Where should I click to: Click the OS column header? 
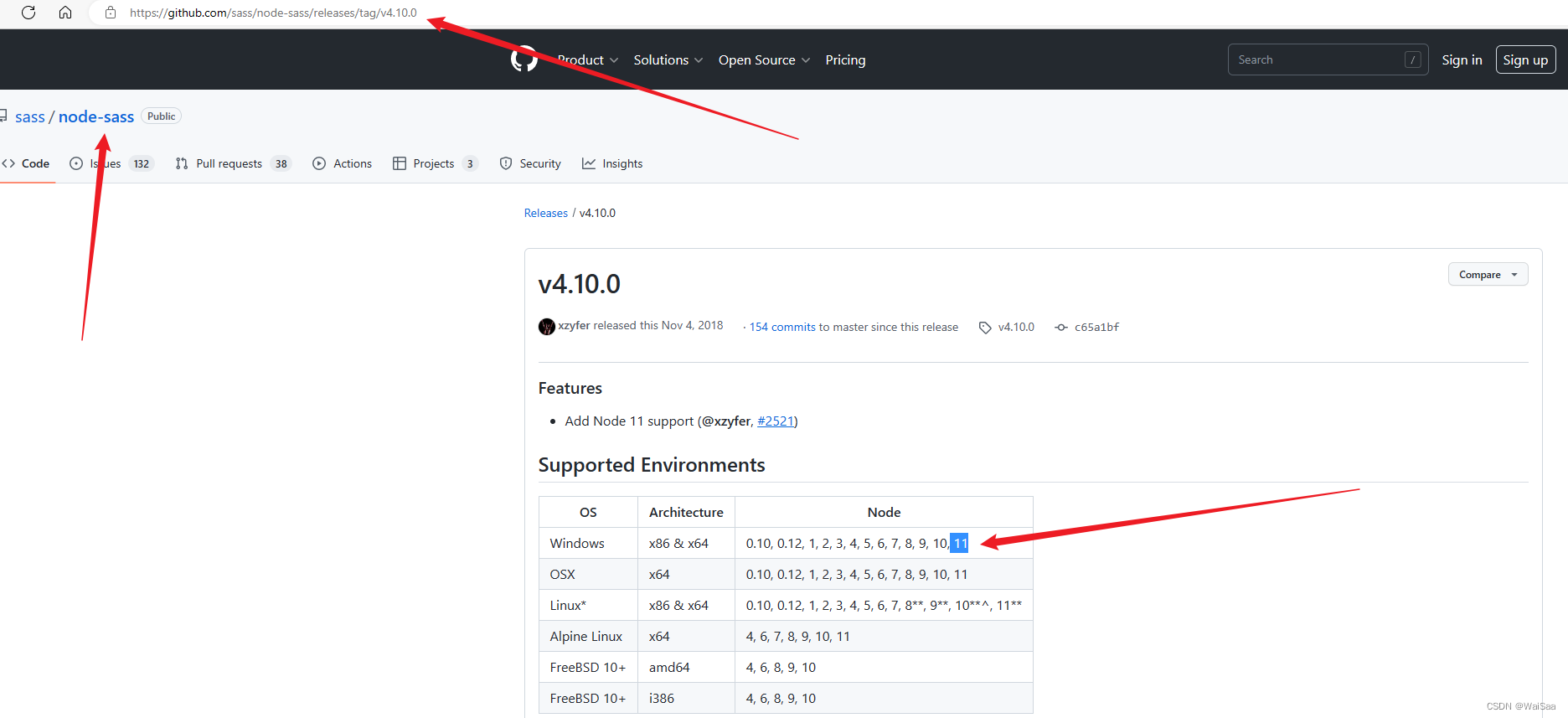click(x=588, y=512)
